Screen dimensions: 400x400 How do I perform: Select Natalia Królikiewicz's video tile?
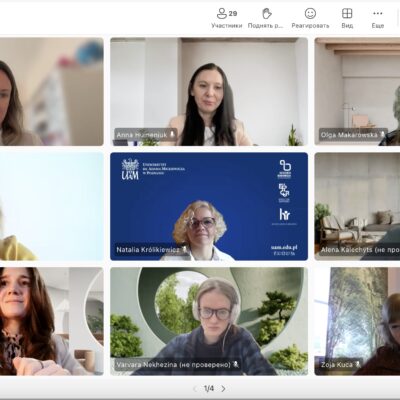click(209, 206)
